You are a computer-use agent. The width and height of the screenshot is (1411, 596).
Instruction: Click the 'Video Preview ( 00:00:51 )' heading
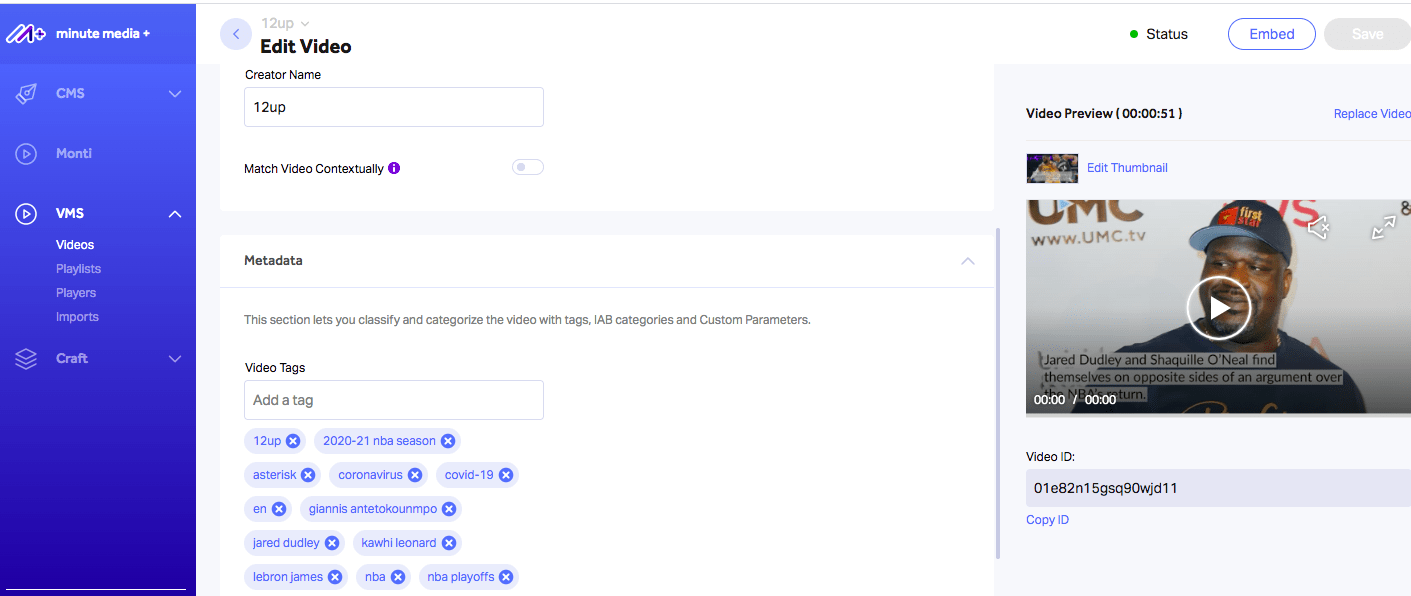coord(1104,114)
